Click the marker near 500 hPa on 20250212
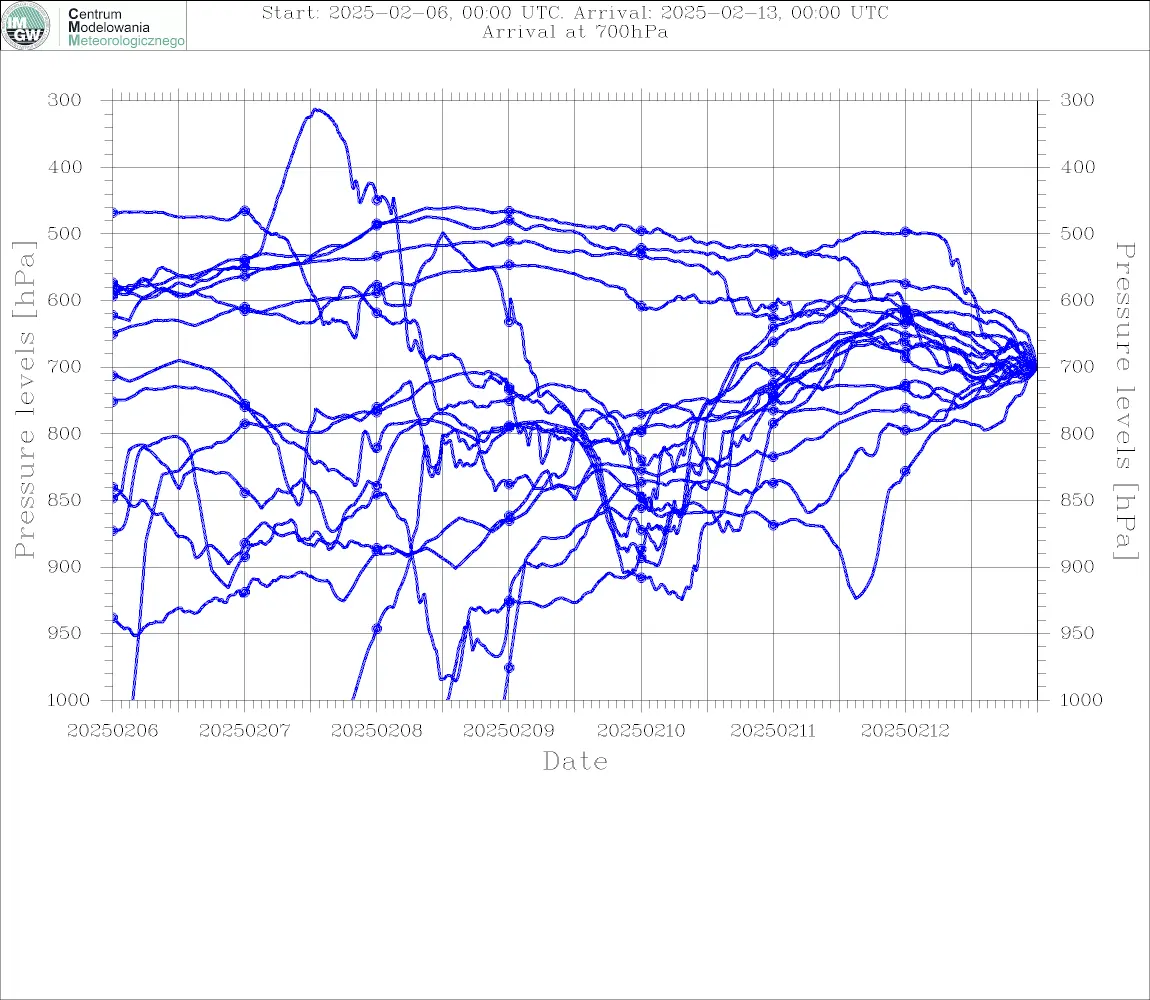Image resolution: width=1150 pixels, height=1000 pixels. (x=905, y=232)
